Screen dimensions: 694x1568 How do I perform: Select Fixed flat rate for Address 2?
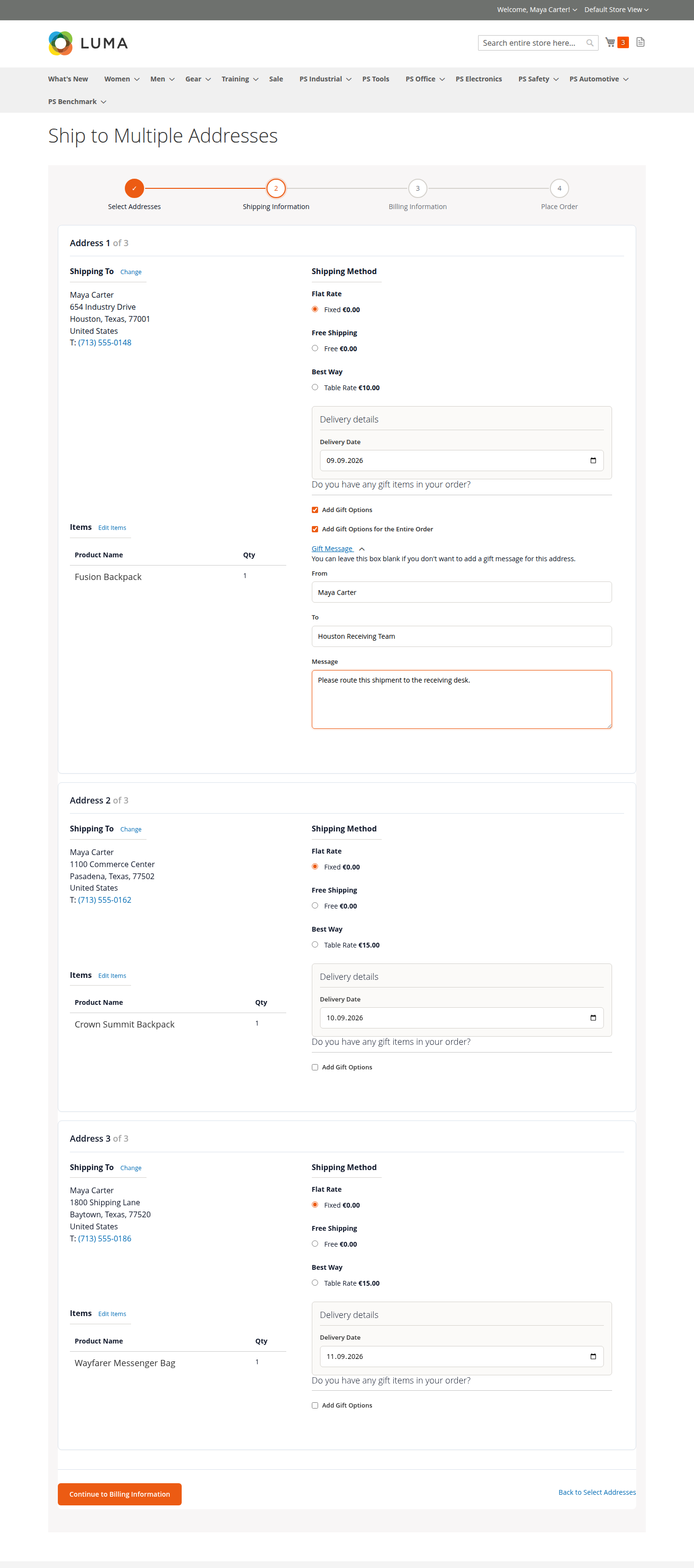tap(315, 866)
